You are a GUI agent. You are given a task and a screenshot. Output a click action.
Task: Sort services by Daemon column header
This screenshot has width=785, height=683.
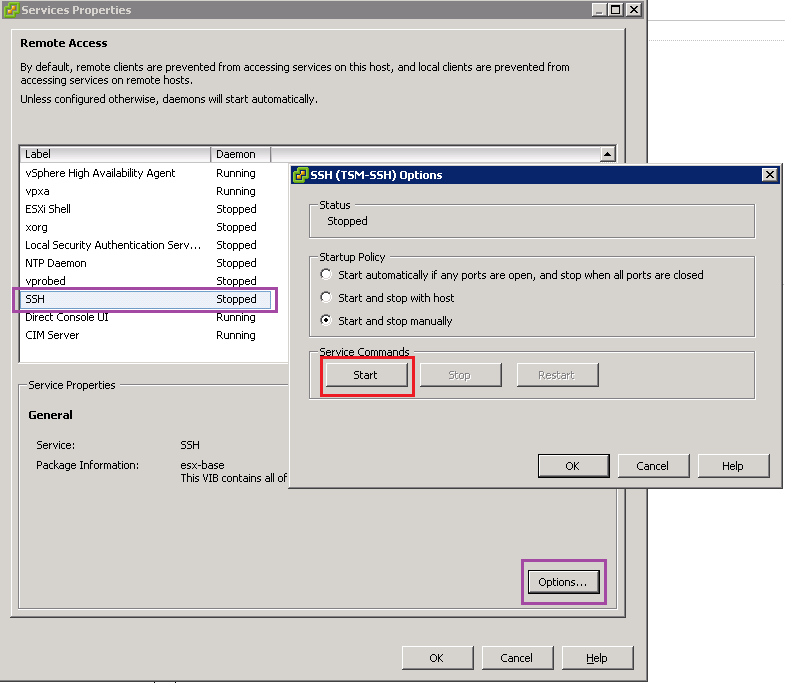click(x=241, y=154)
